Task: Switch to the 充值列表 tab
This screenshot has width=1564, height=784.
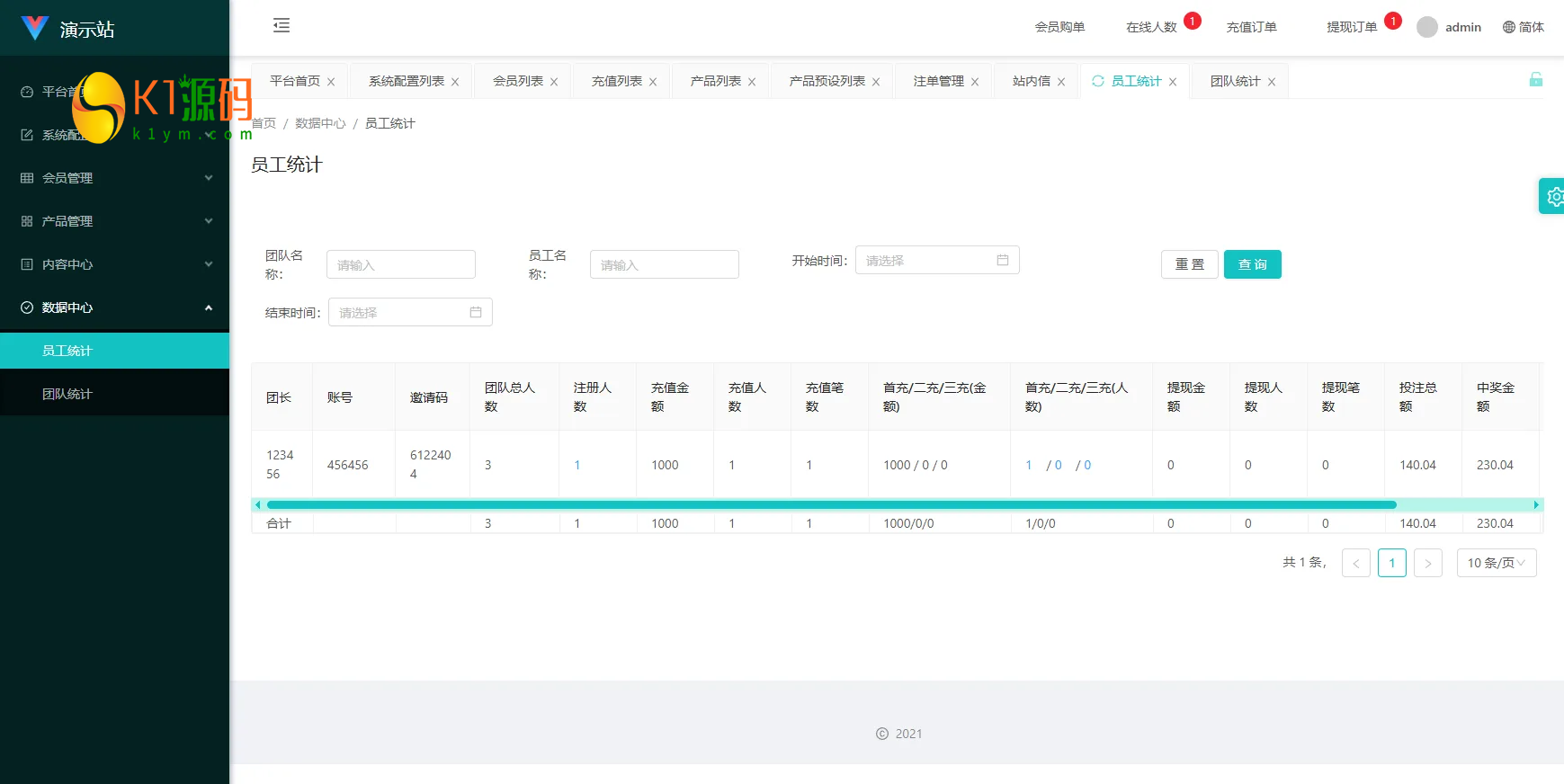Action: pos(617,81)
